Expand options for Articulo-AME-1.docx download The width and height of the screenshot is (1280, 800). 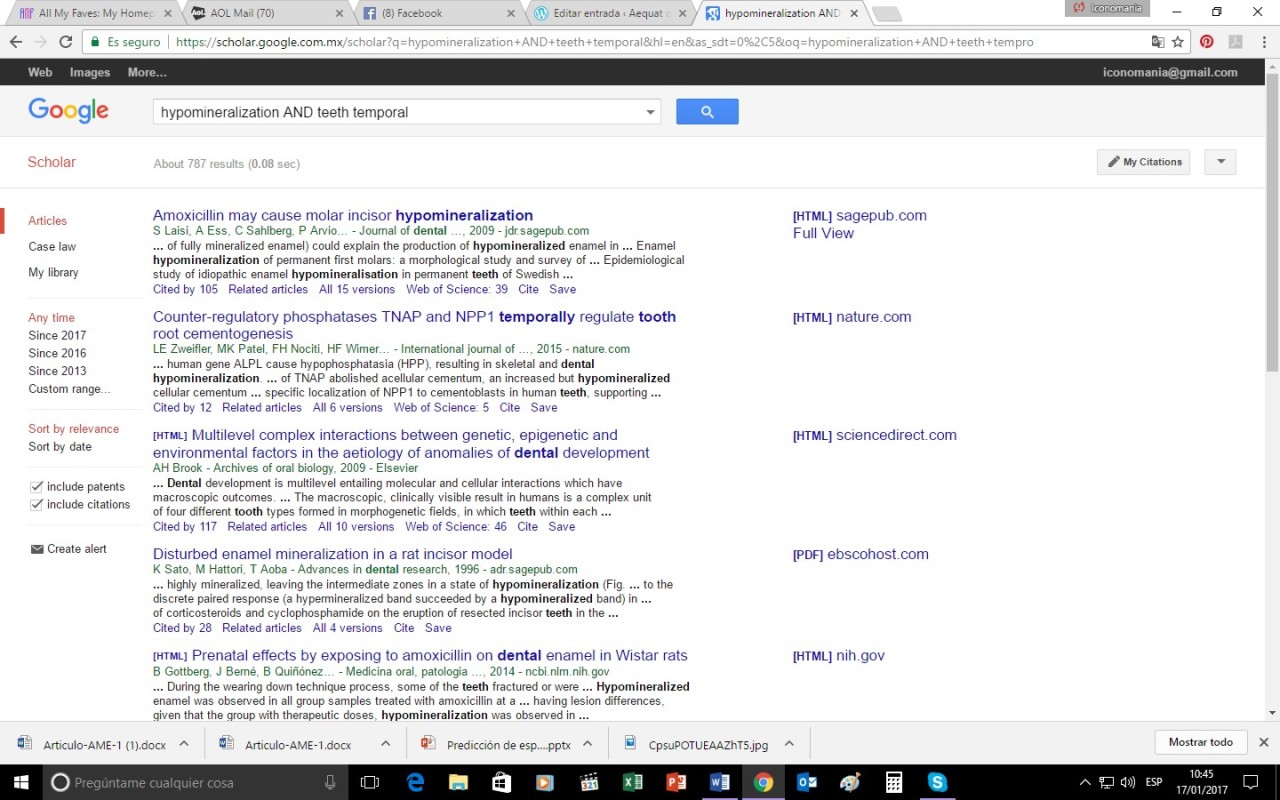386,744
